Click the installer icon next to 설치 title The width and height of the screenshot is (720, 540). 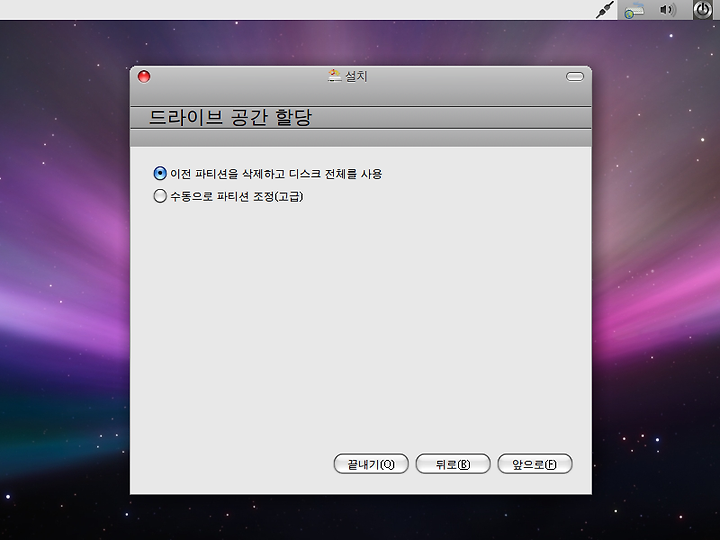(x=335, y=75)
